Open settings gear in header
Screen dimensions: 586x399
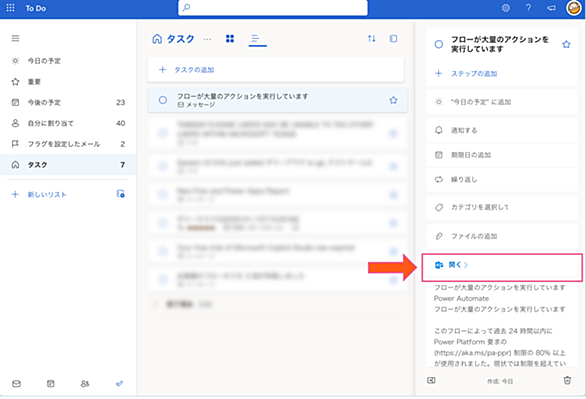click(x=506, y=8)
